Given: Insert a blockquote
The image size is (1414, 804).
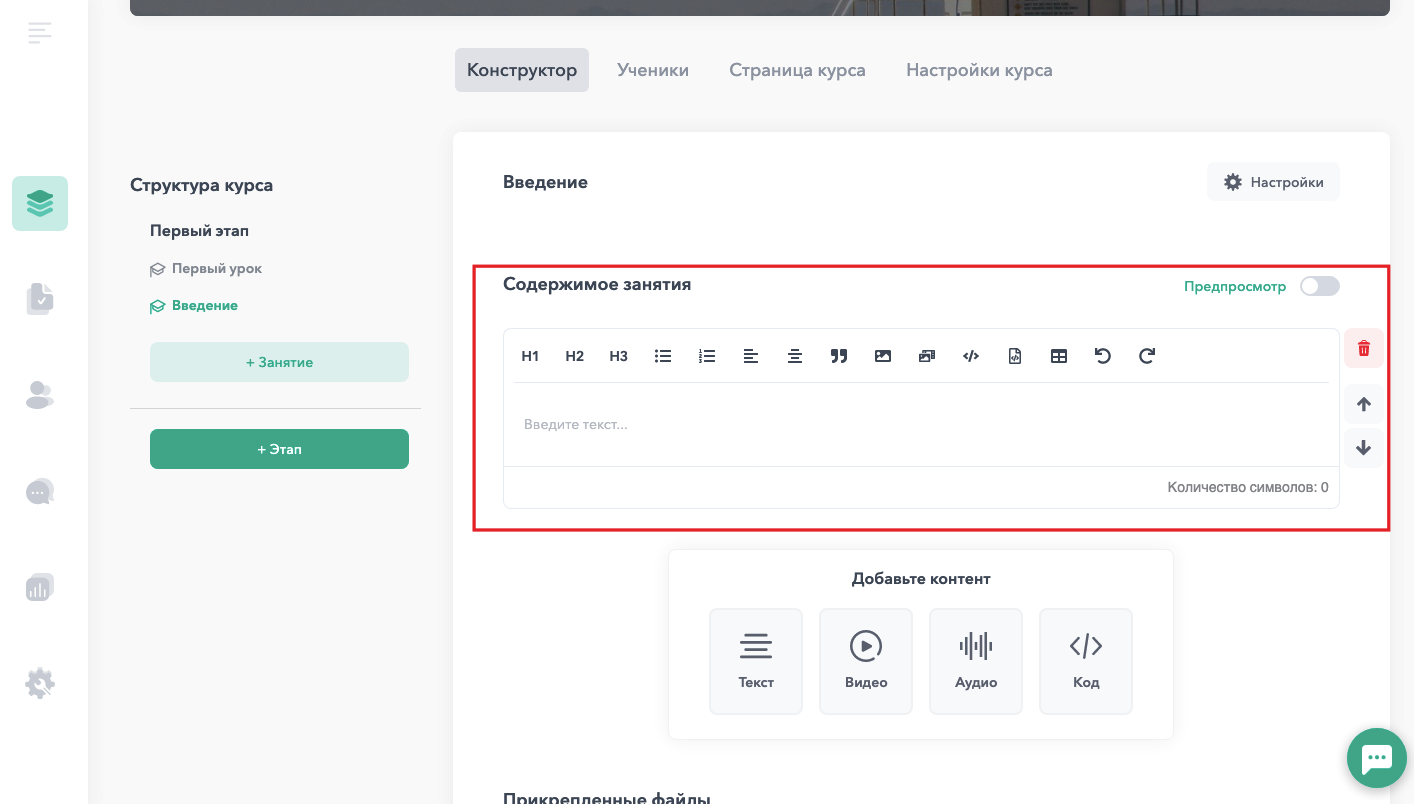Looking at the screenshot, I should pos(839,356).
